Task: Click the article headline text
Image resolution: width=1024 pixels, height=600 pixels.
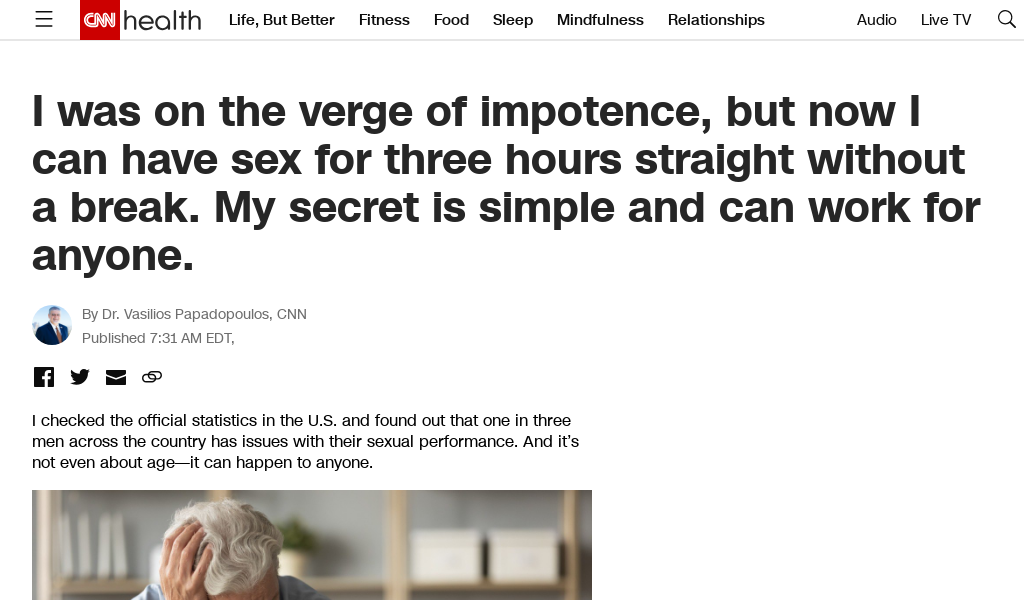Action: [x=506, y=183]
